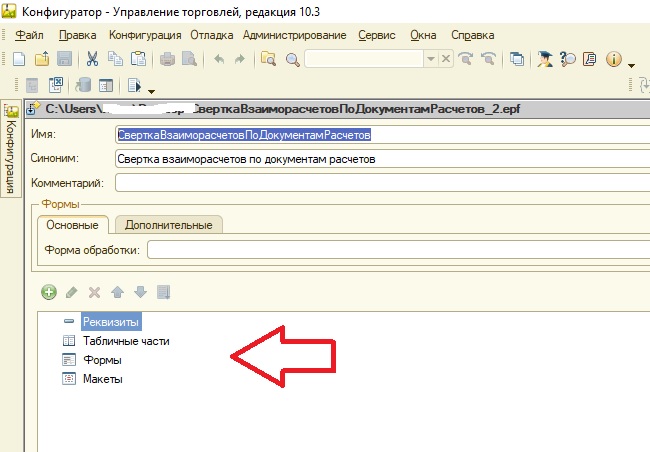Expand the search field dropdown arrow
This screenshot has height=452, width=650.
[431, 59]
